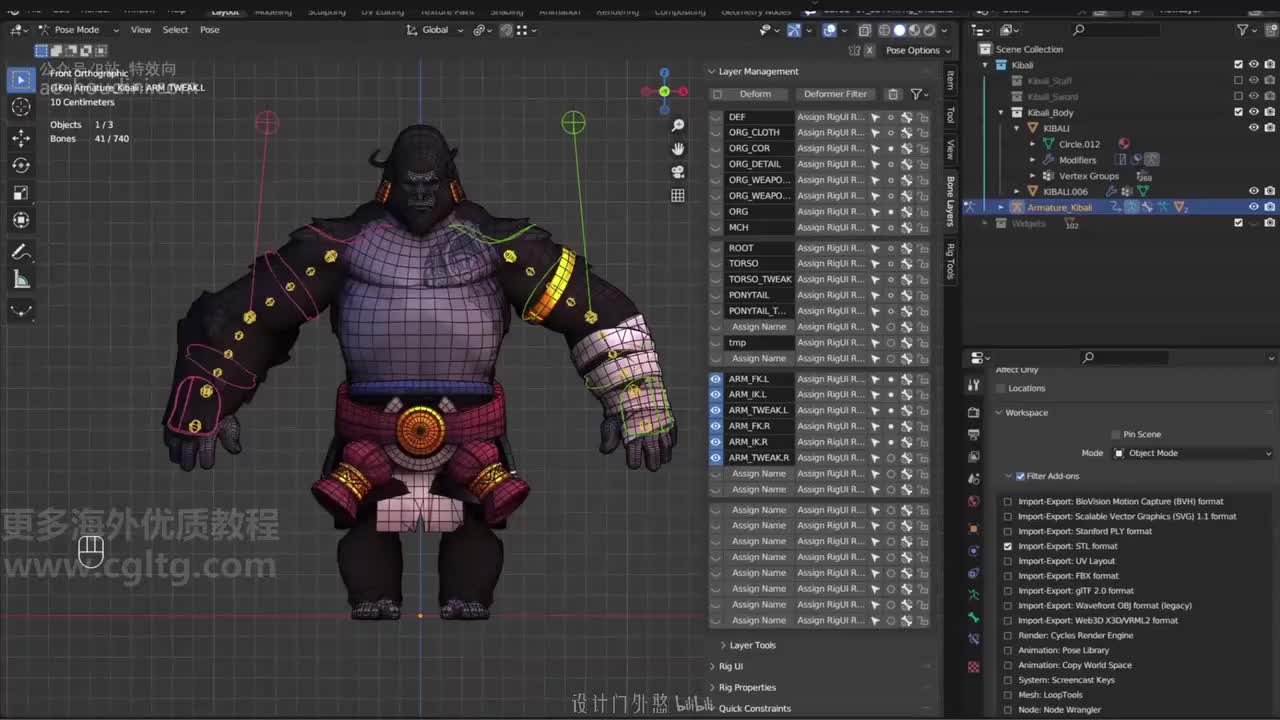Screen dimensions: 1280x720
Task: Toggle the snapping magnet icon
Action: click(x=506, y=30)
